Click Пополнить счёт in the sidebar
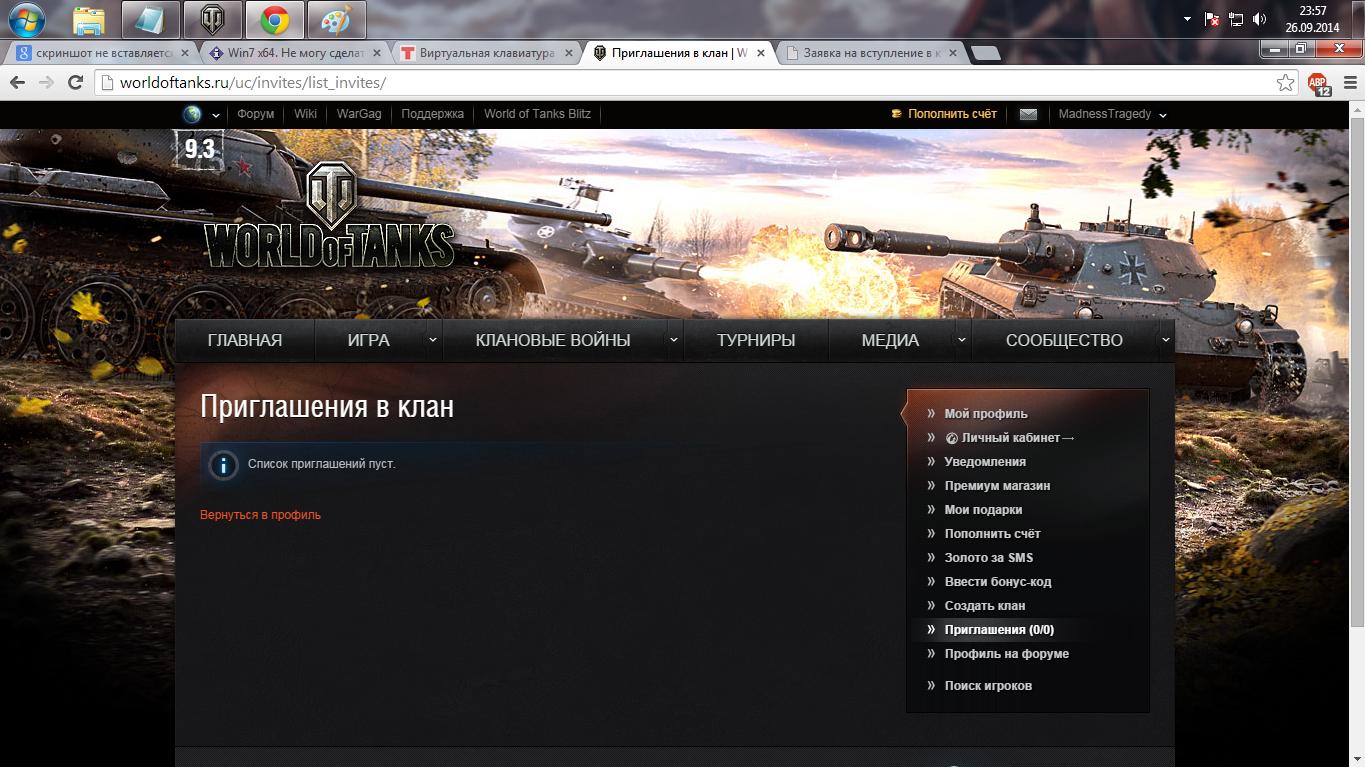The width and height of the screenshot is (1365, 767). pos(993,534)
